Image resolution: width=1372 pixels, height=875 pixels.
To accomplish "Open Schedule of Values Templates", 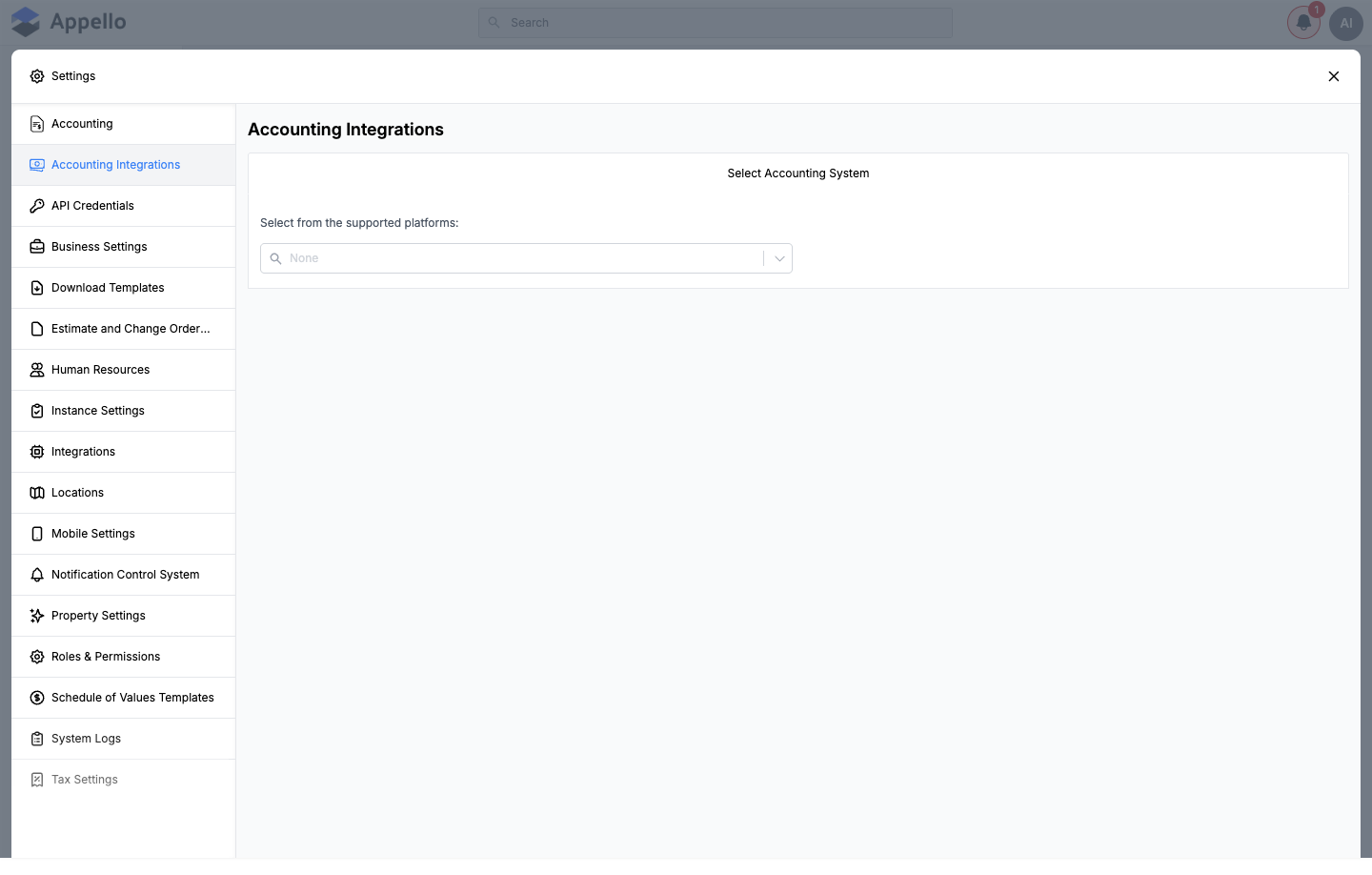I will pyautogui.click(x=124, y=698).
